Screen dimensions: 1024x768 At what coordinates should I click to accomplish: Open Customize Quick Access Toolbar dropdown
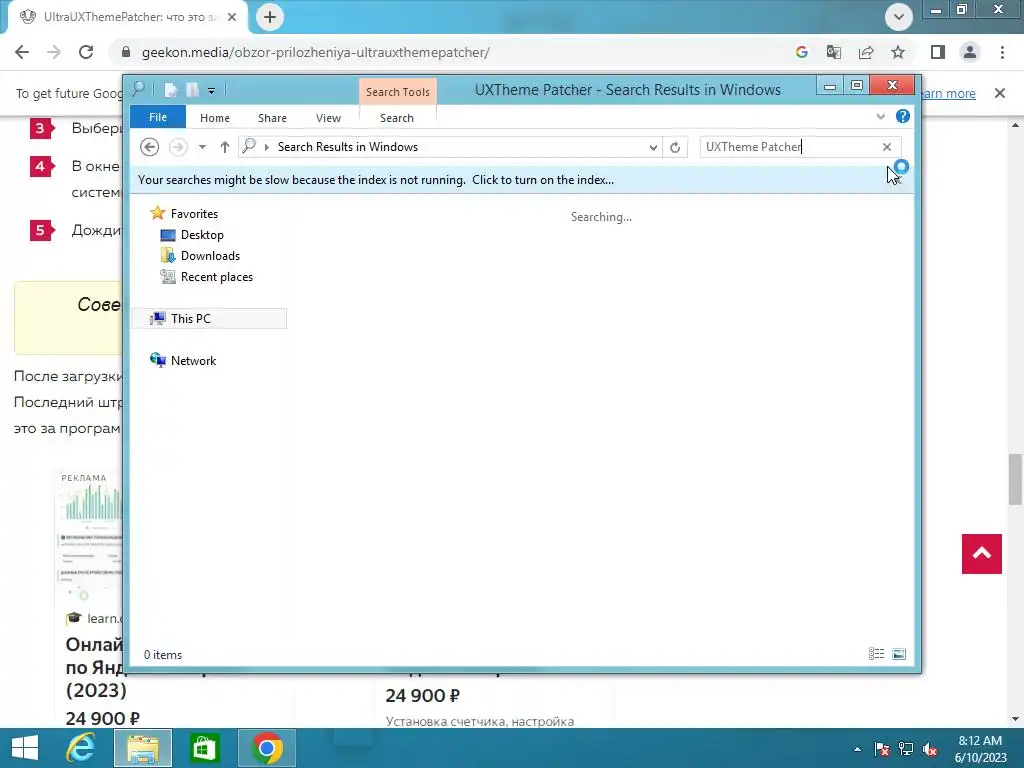point(212,91)
